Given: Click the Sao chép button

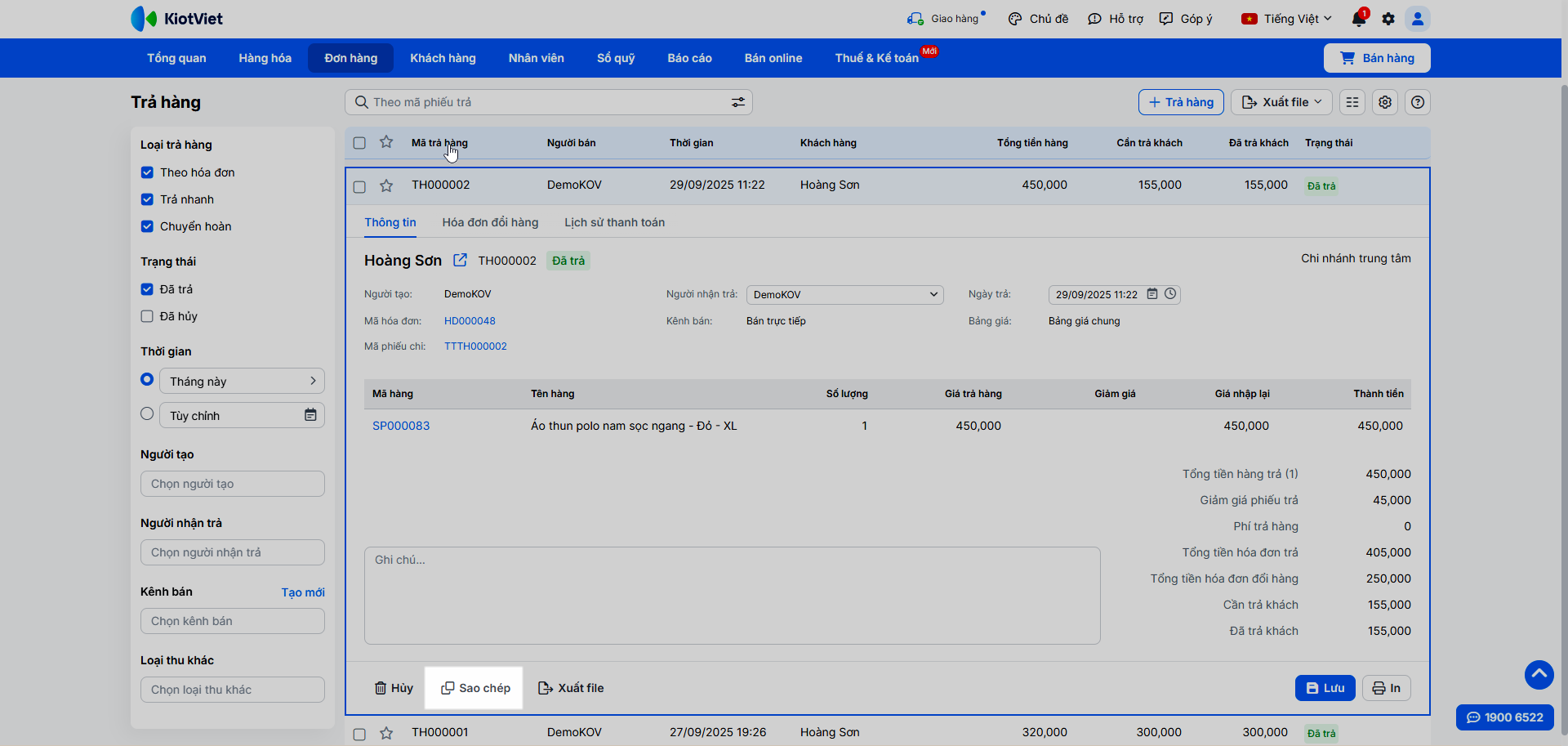Looking at the screenshot, I should pos(474,688).
